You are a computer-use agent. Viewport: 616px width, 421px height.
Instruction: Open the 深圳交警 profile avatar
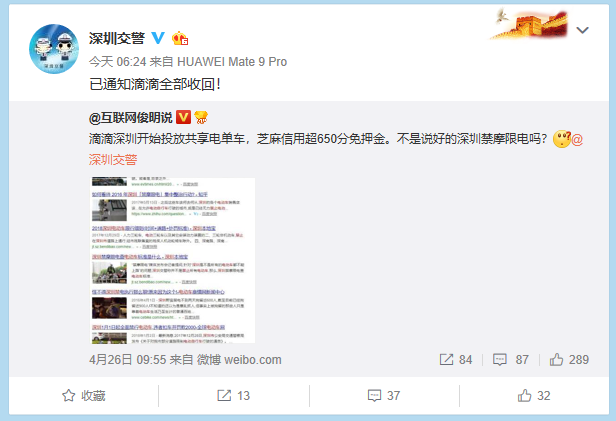pyautogui.click(x=54, y=49)
